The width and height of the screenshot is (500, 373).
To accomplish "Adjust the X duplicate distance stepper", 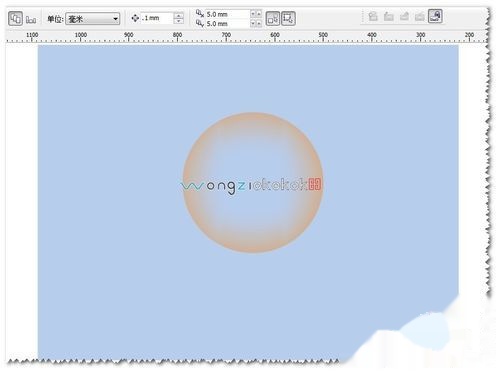I will pos(256,14).
